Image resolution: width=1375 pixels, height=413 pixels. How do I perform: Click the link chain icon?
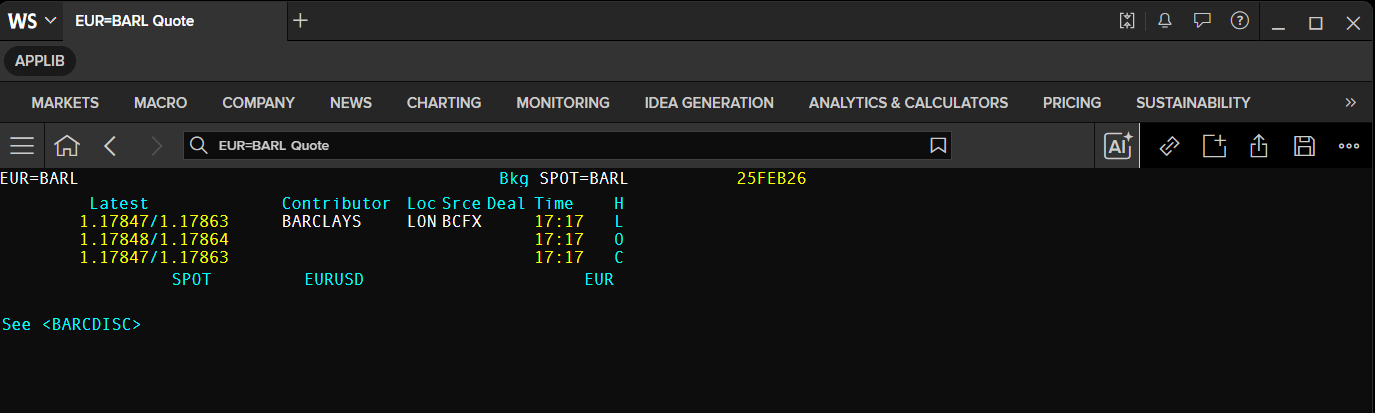pos(1169,146)
